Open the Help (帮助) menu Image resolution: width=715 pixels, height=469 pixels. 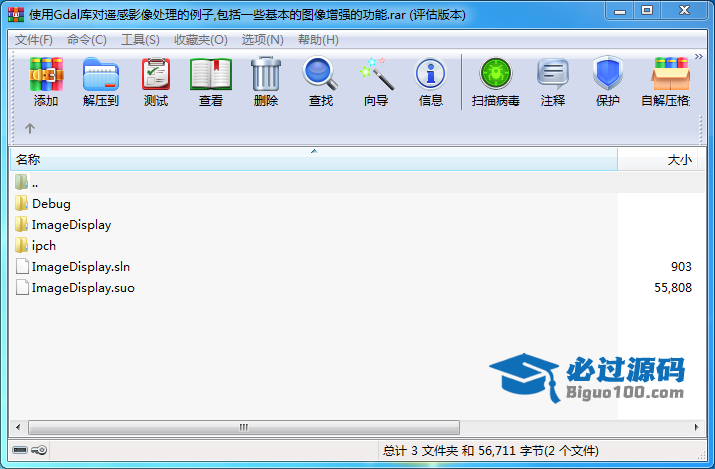[318, 40]
